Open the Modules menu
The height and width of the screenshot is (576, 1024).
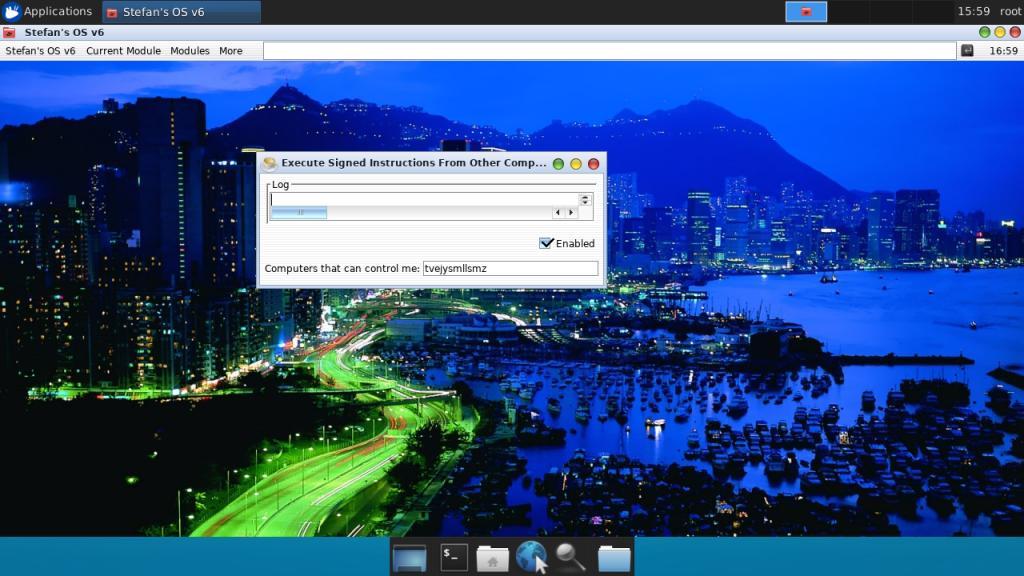(189, 51)
